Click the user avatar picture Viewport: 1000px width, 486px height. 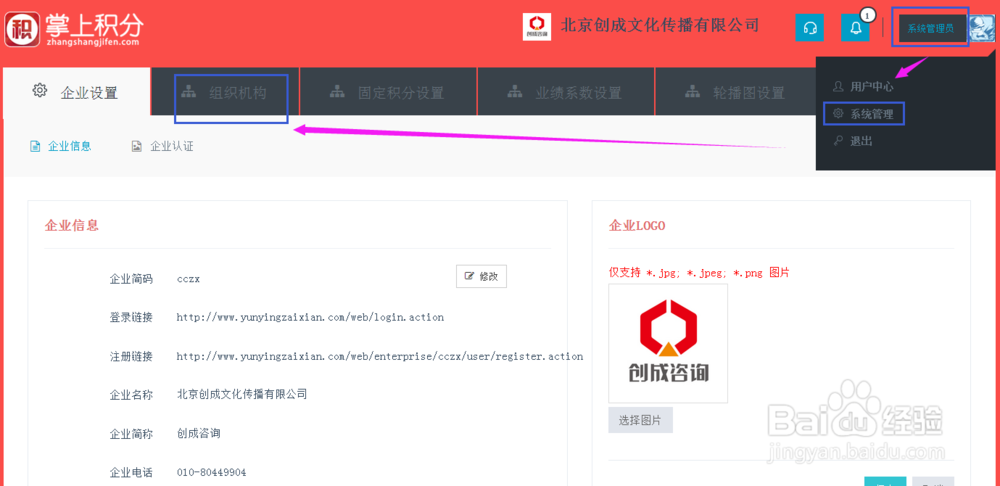981,28
